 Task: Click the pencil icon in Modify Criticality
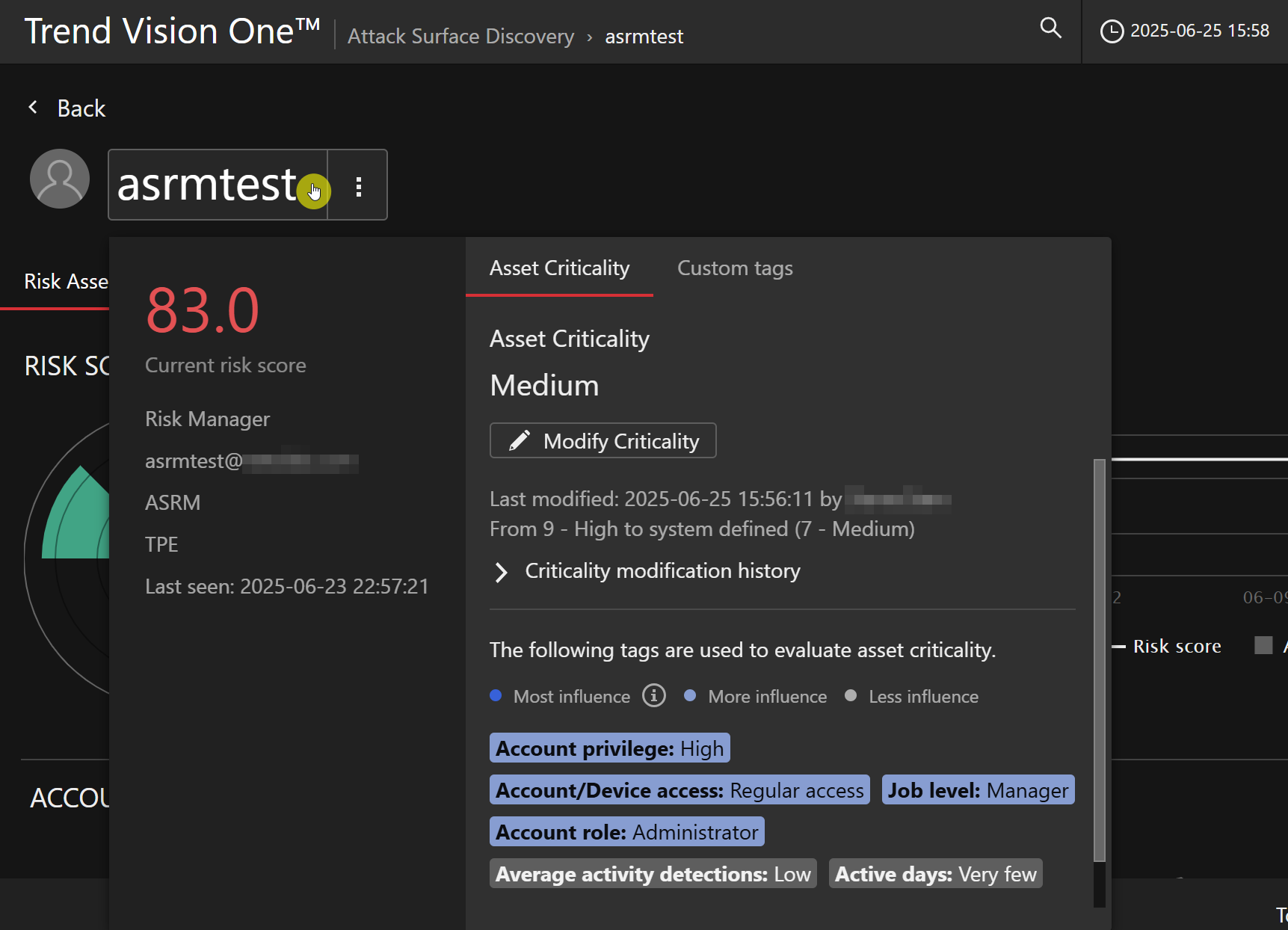(x=520, y=440)
